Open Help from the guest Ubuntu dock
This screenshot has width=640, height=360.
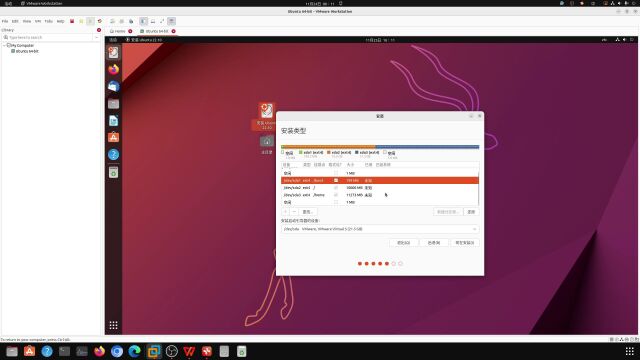coord(113,155)
